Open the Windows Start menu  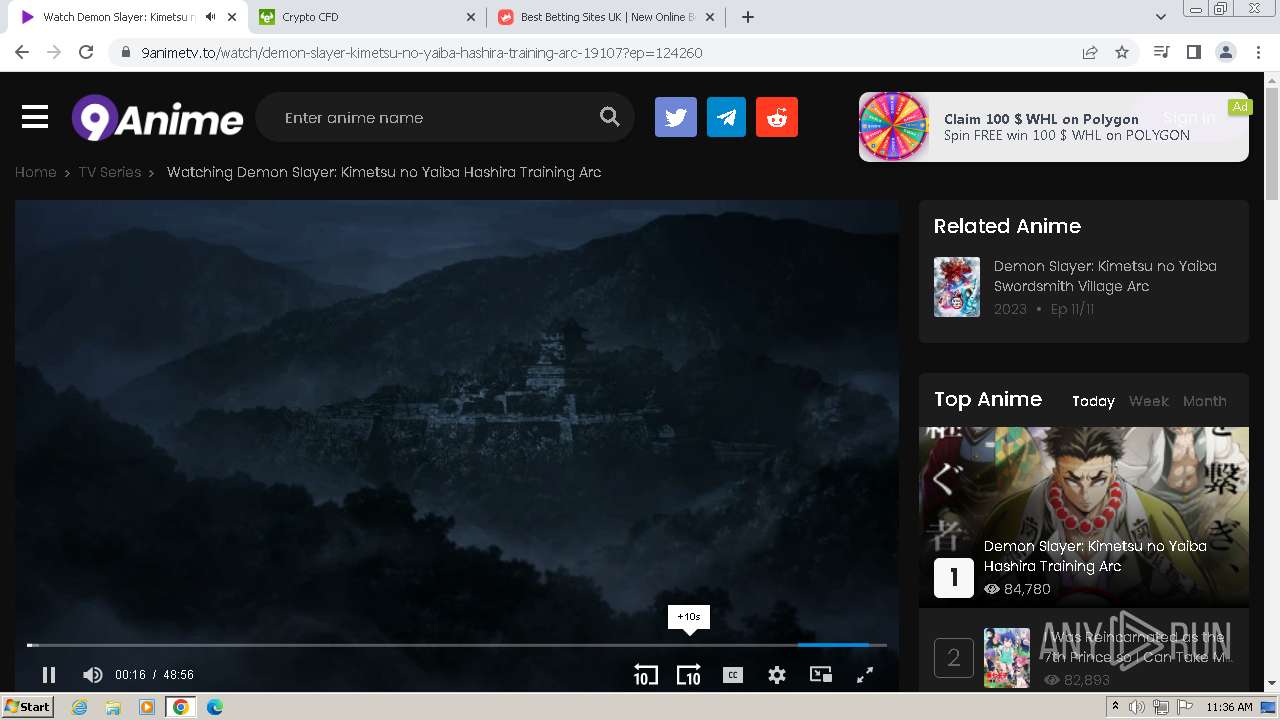(x=28, y=707)
